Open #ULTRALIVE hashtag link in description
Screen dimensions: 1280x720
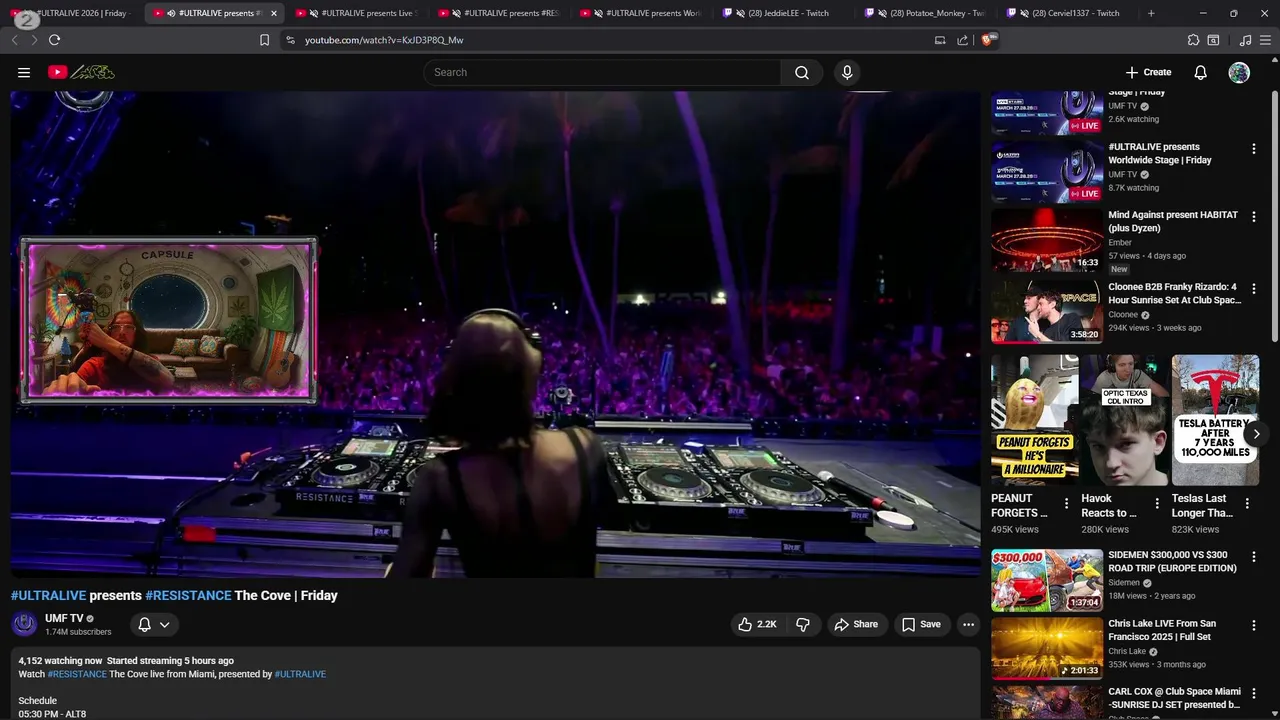click(300, 674)
